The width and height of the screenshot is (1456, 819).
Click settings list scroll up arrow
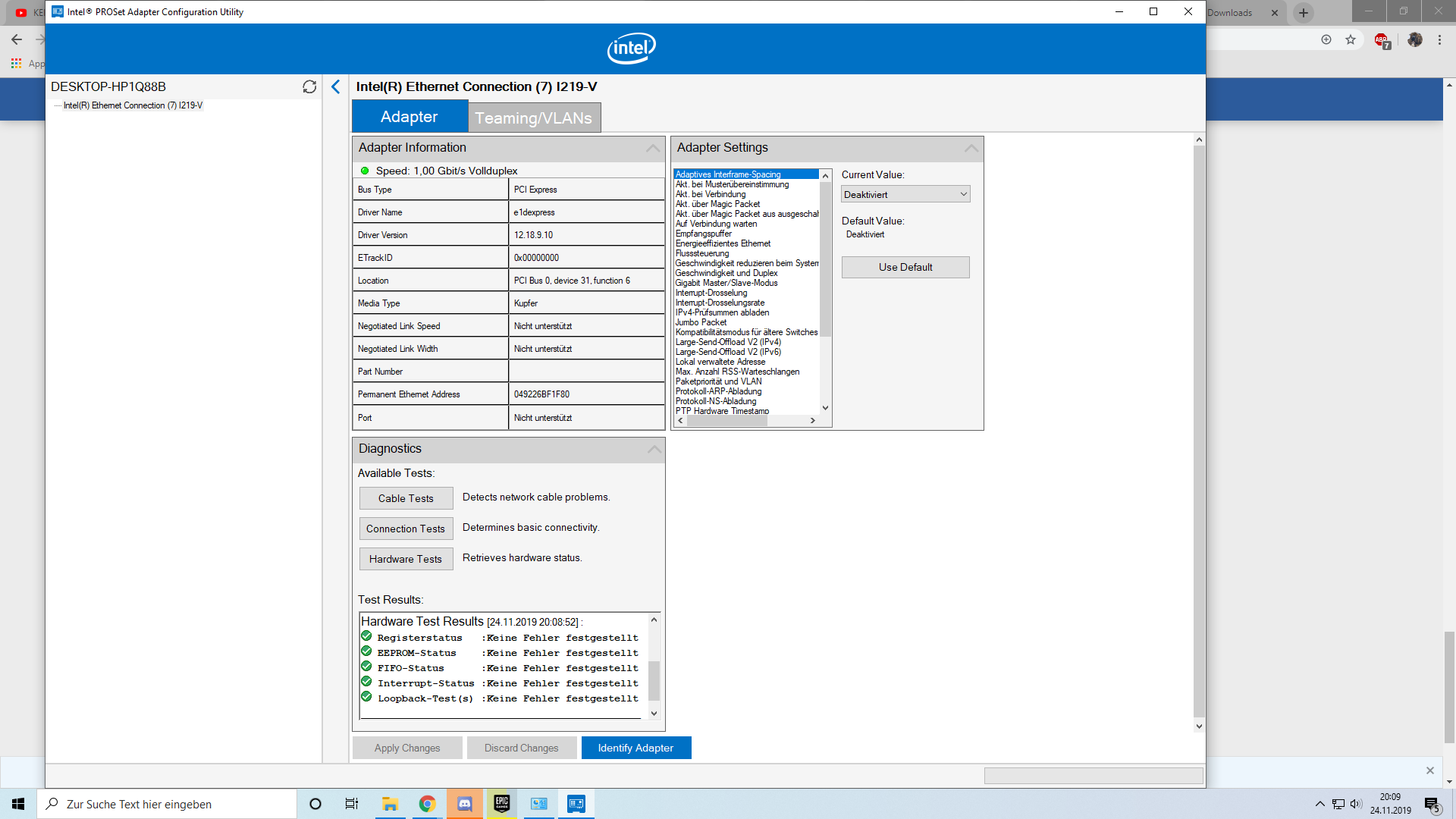826,175
